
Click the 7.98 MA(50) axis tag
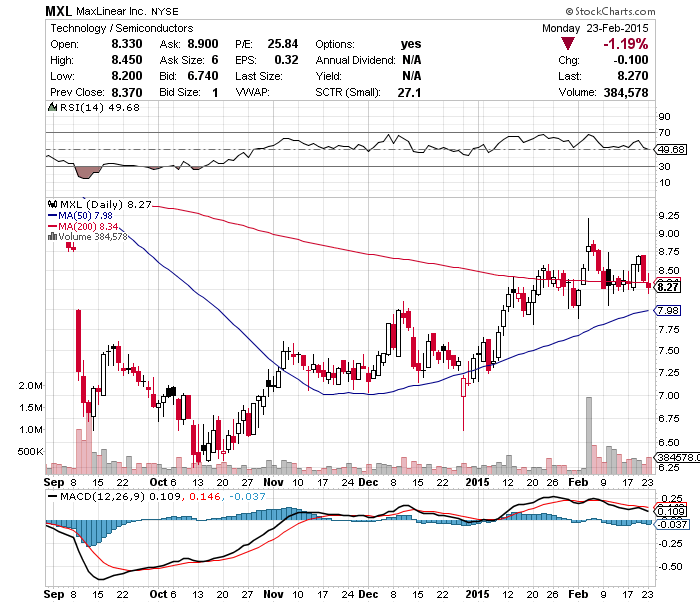668,310
